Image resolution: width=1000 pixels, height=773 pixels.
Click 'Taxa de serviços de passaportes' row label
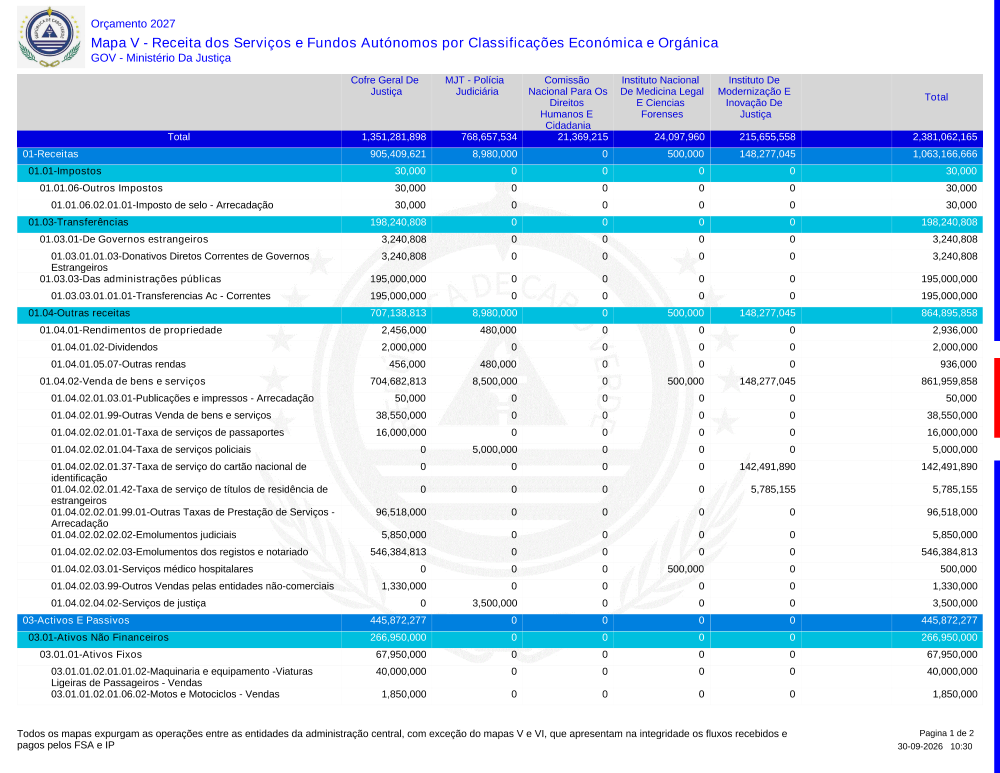[168, 432]
